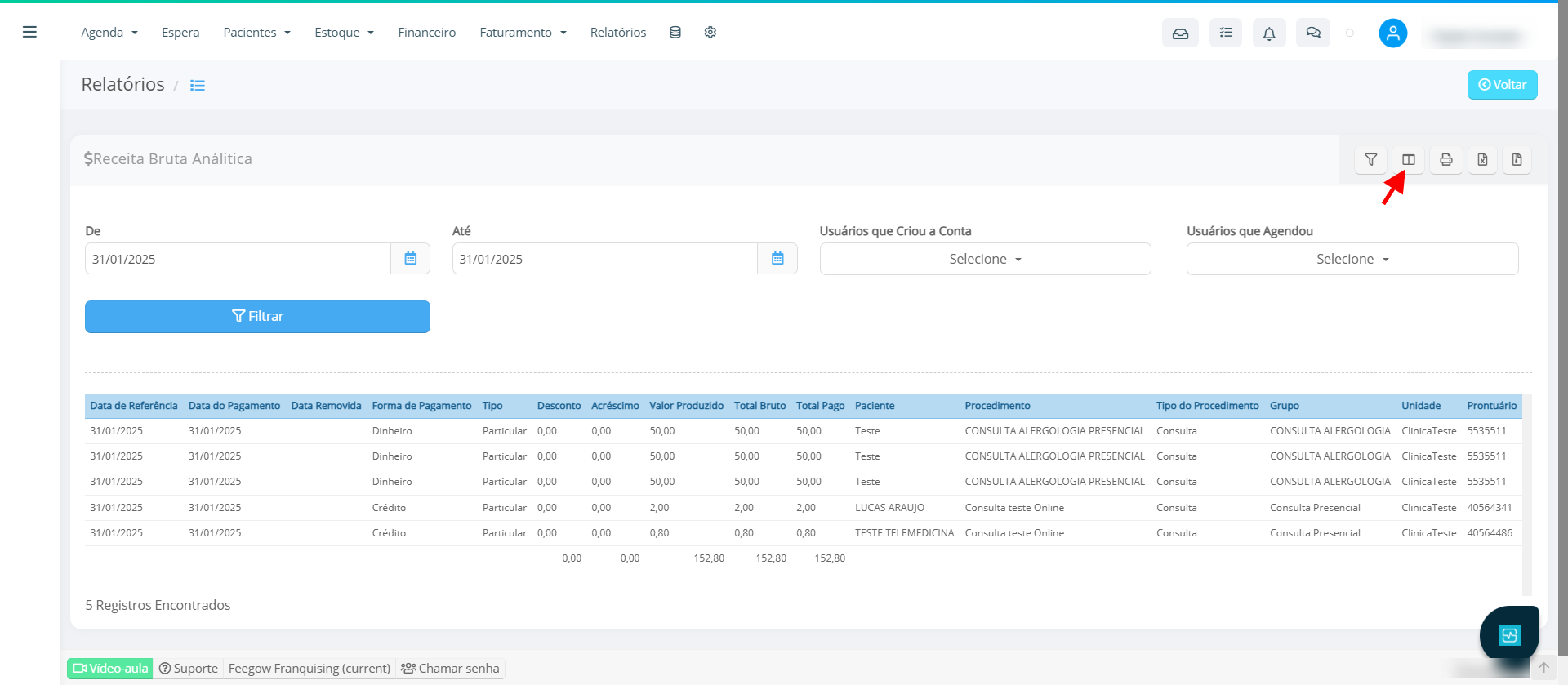Viewport: 1568px width, 685px height.
Task: Sort by Data de Referência column header
Action: pyautogui.click(x=134, y=406)
